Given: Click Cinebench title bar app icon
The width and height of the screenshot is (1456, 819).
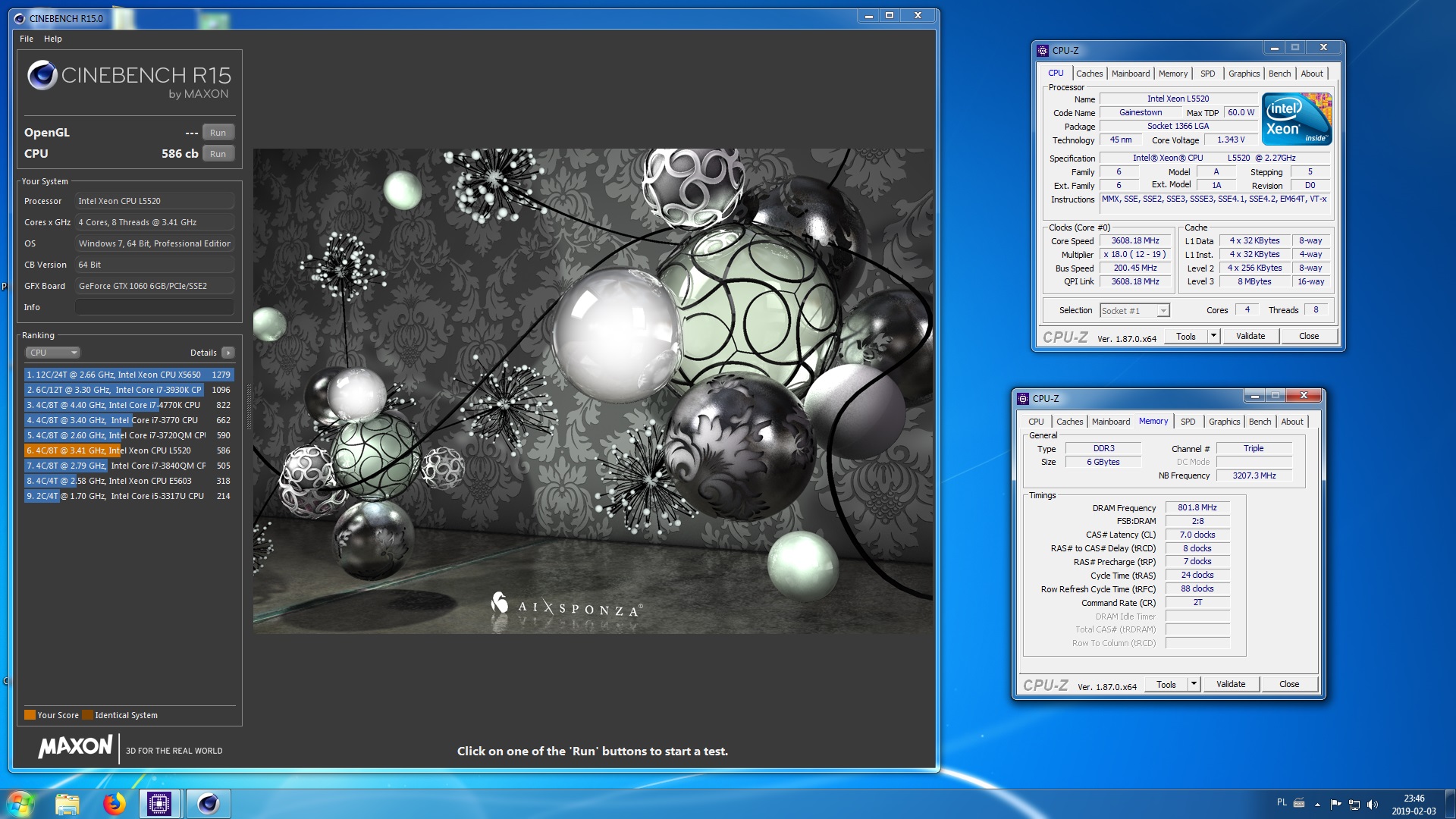Looking at the screenshot, I should pos(20,18).
